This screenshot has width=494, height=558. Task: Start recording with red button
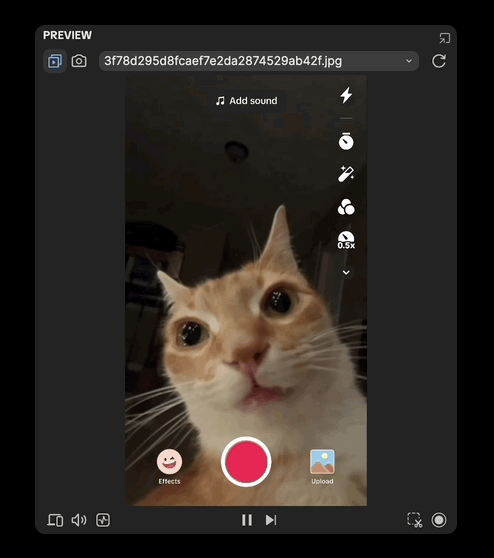246,462
